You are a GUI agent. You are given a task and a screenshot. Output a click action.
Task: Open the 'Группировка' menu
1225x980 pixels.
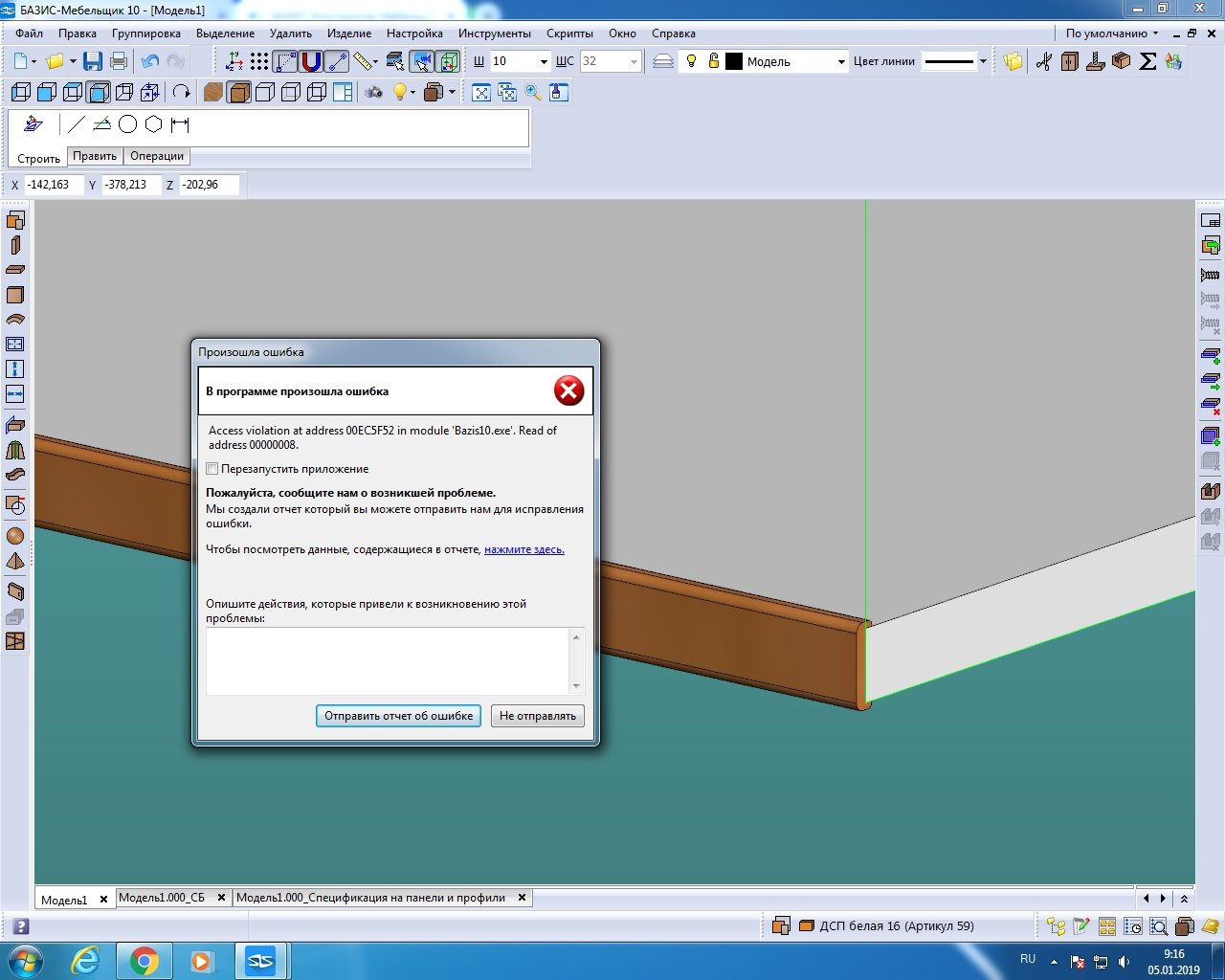(x=146, y=33)
